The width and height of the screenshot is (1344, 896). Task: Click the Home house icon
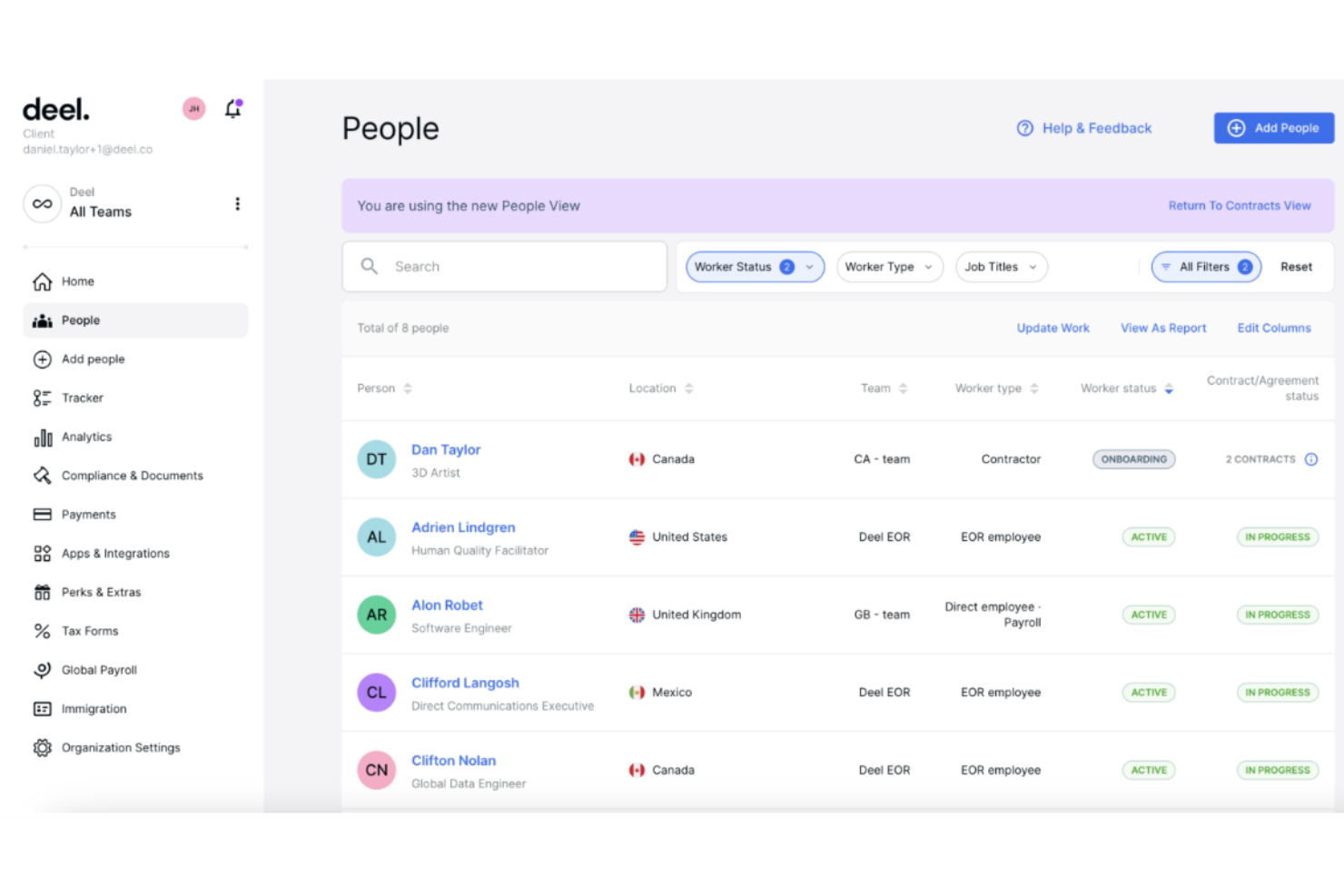pos(42,281)
